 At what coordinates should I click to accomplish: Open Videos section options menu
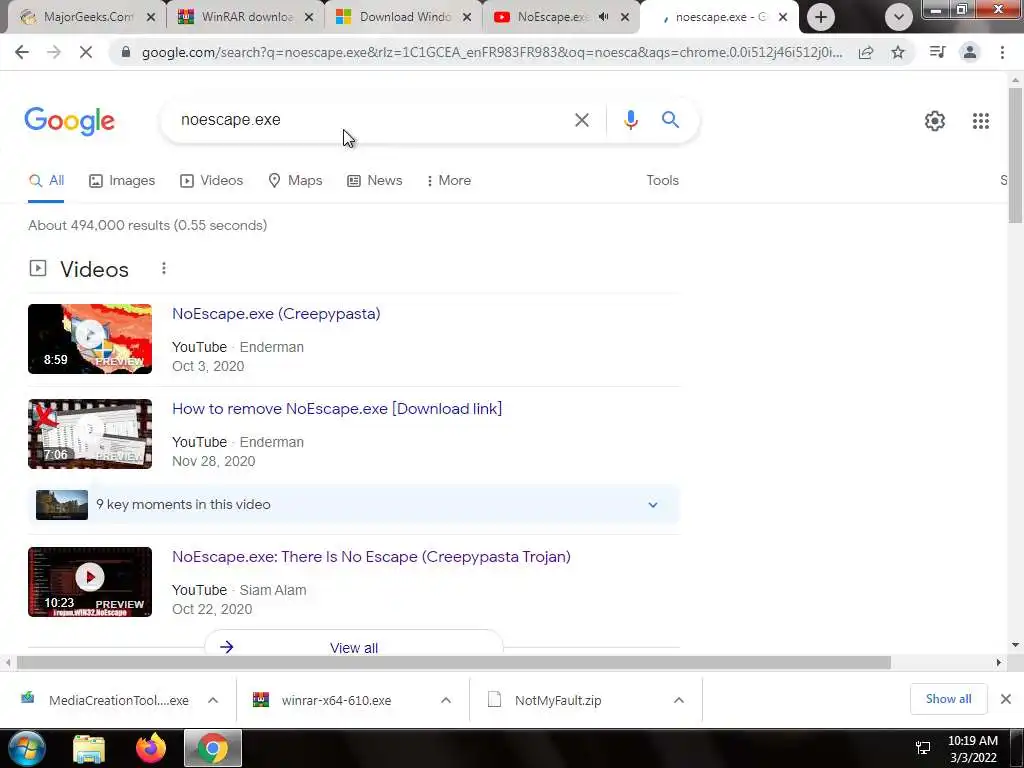(164, 268)
